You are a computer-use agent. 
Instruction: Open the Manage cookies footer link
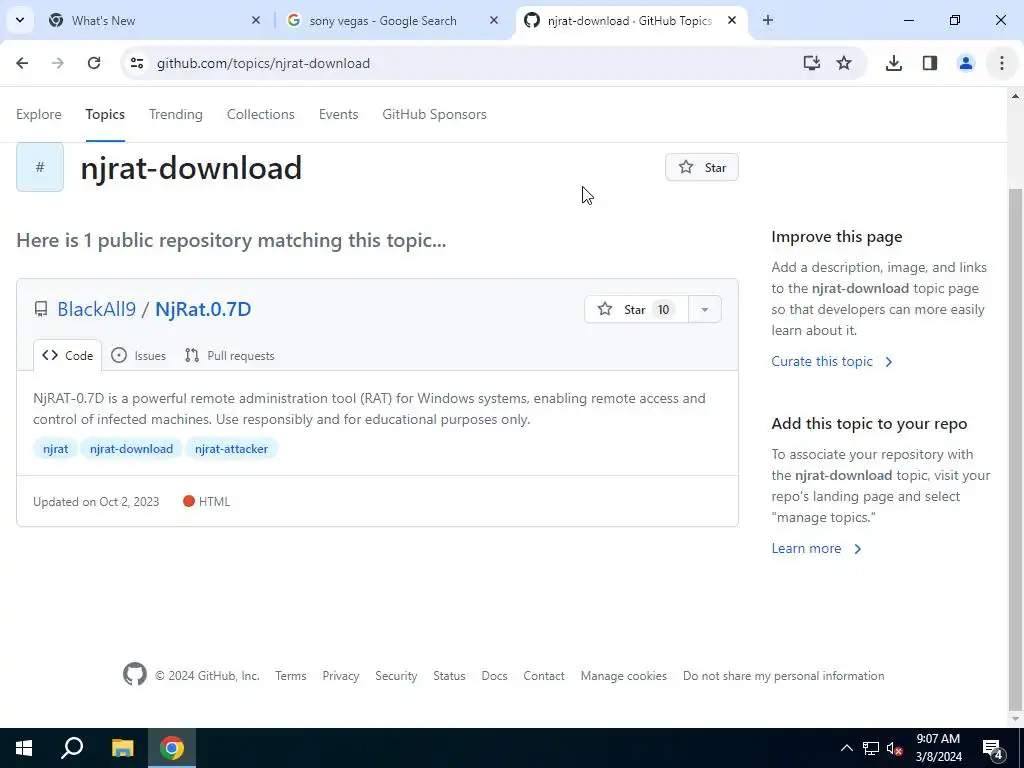[x=624, y=676]
